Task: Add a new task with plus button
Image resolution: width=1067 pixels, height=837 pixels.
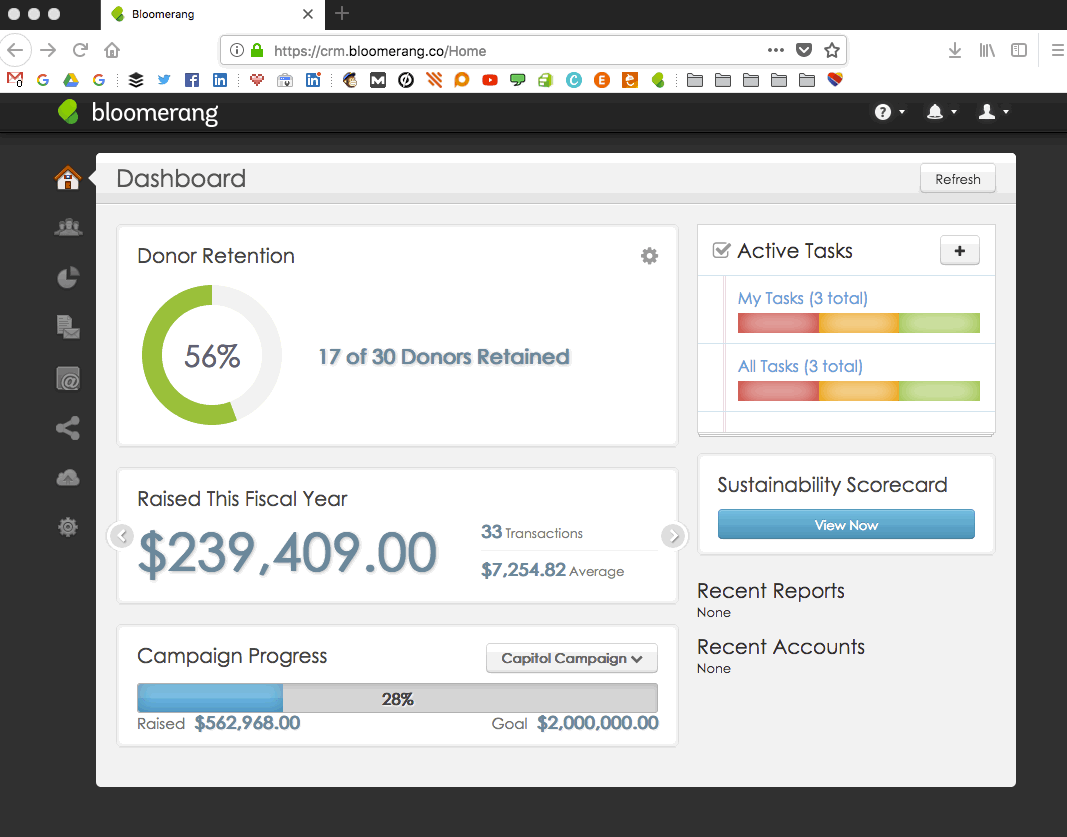Action: click(959, 250)
